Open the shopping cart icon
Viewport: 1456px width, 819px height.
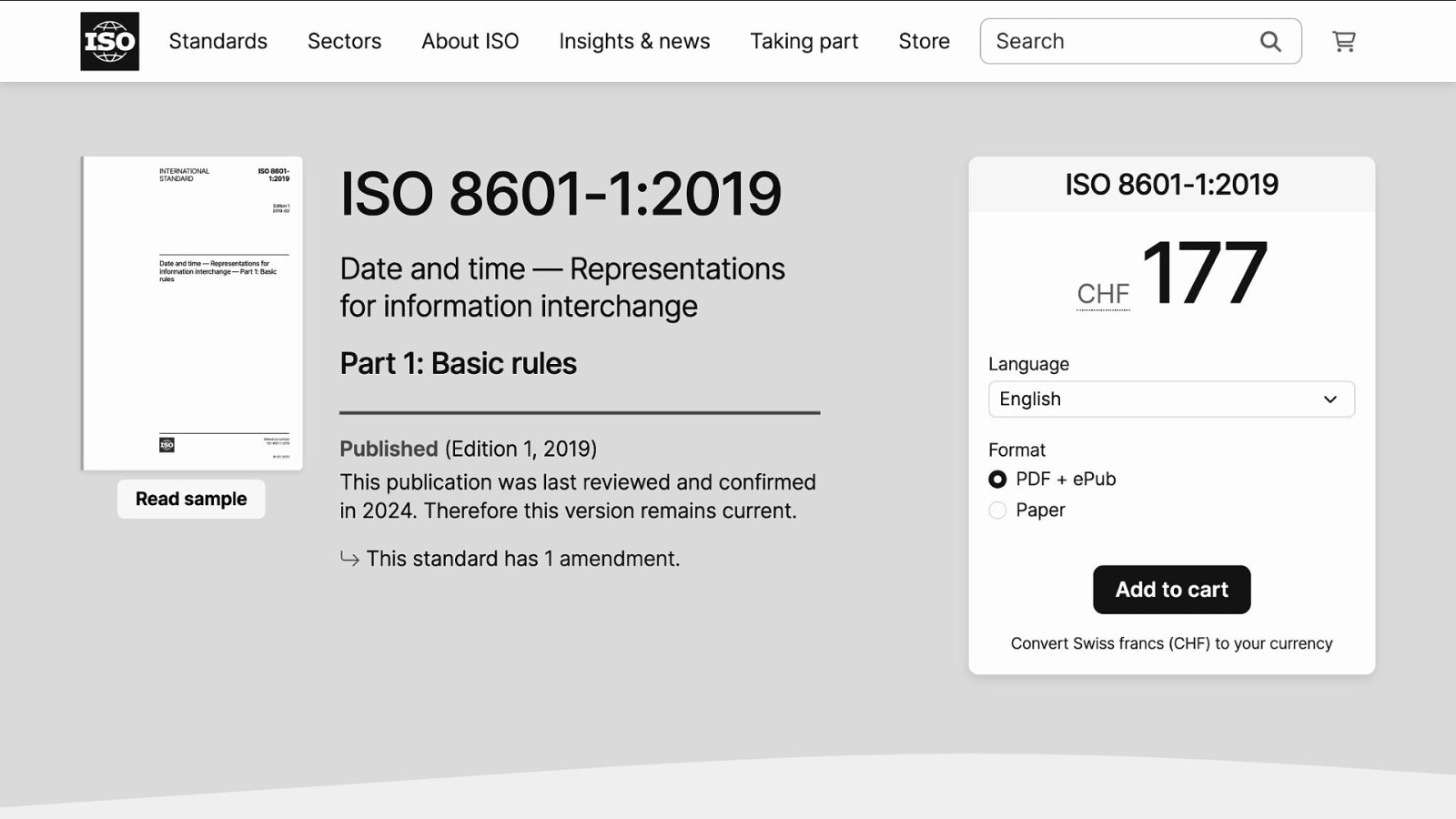tap(1344, 41)
